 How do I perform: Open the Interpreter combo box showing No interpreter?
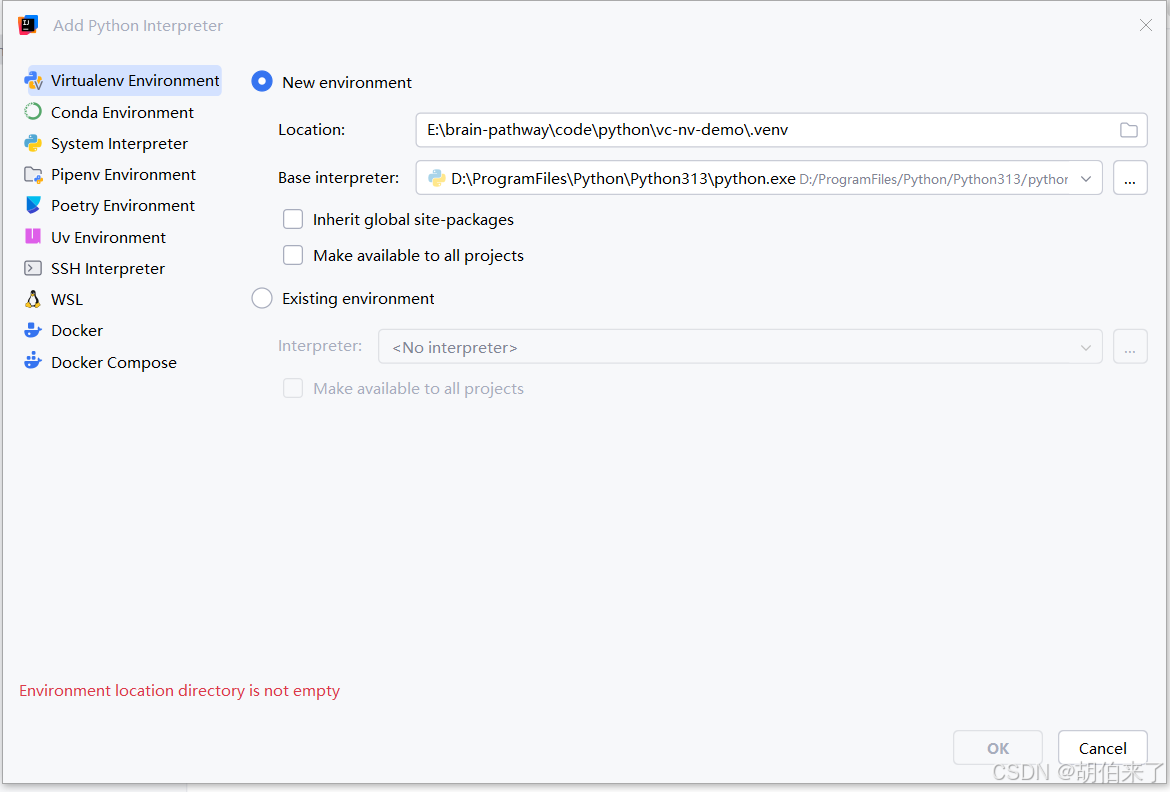point(740,347)
